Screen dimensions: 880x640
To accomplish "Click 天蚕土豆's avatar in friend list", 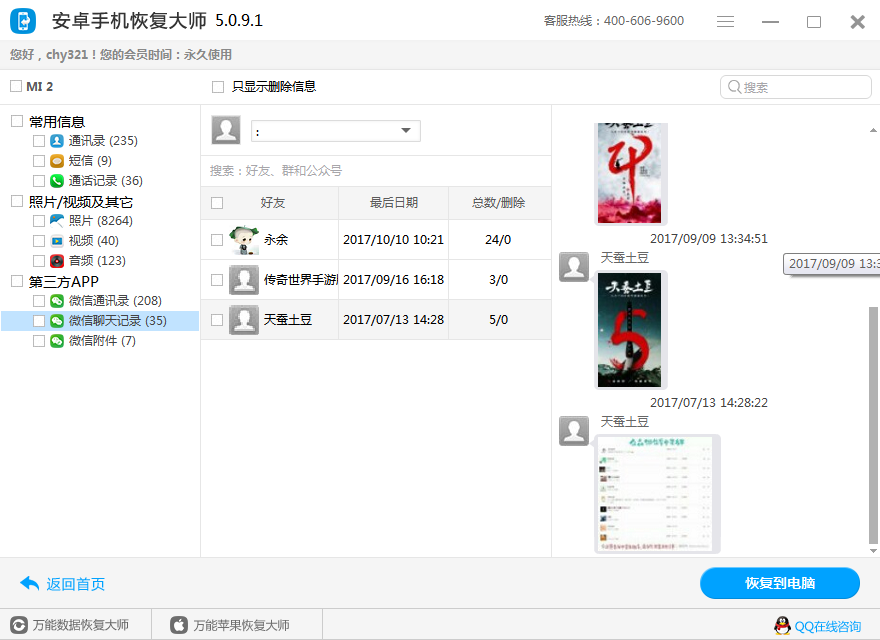I will click(244, 319).
